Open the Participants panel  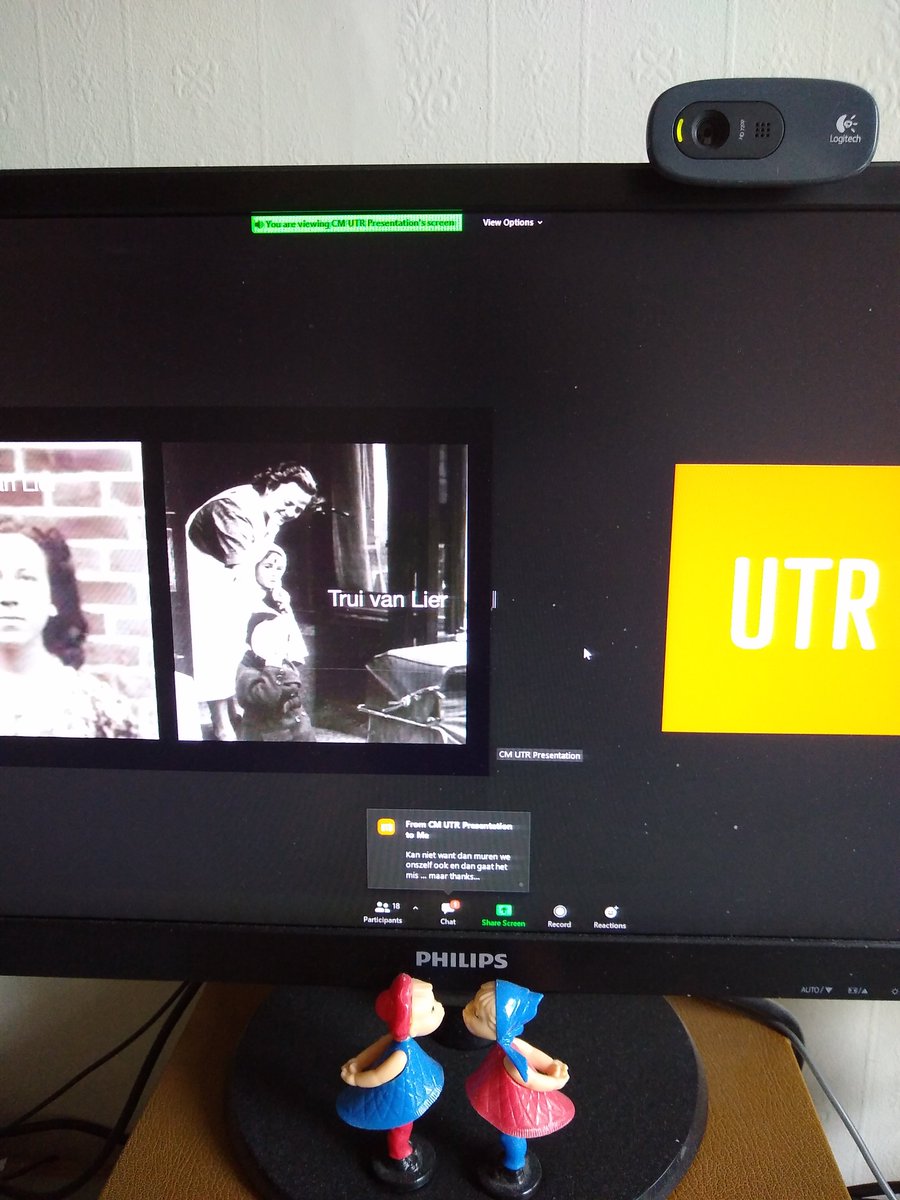382,913
